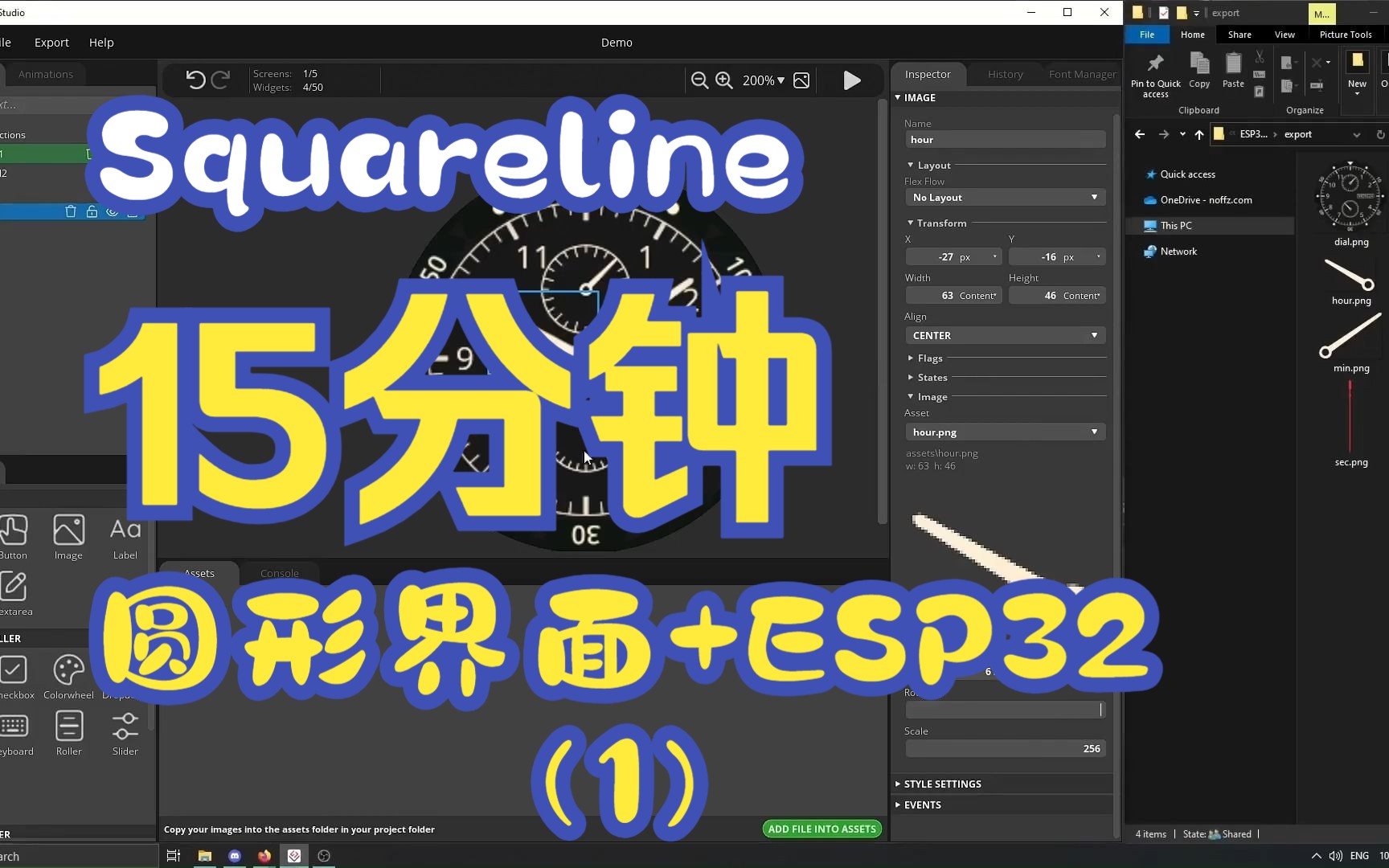
Task: Adjust the Rotation slider in Inspector
Action: [1005, 710]
